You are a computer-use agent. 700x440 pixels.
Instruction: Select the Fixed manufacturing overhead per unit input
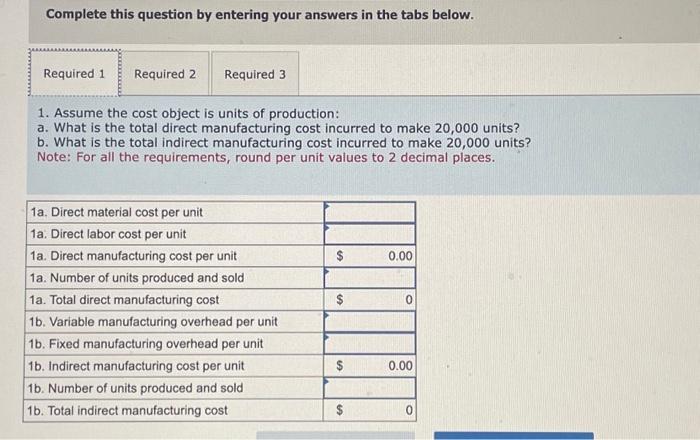coord(370,344)
